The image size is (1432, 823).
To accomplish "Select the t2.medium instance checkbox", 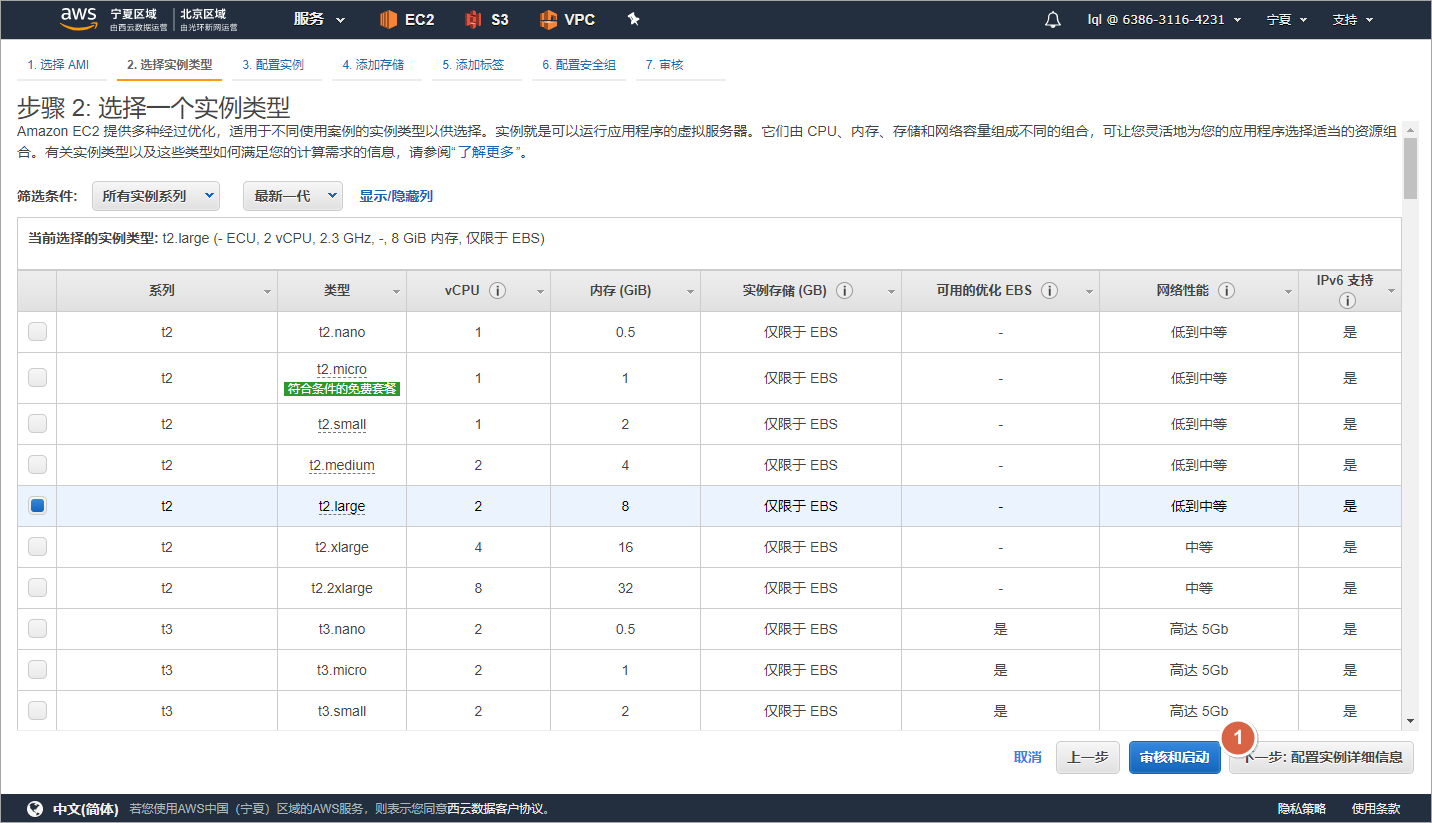I will 37,465.
